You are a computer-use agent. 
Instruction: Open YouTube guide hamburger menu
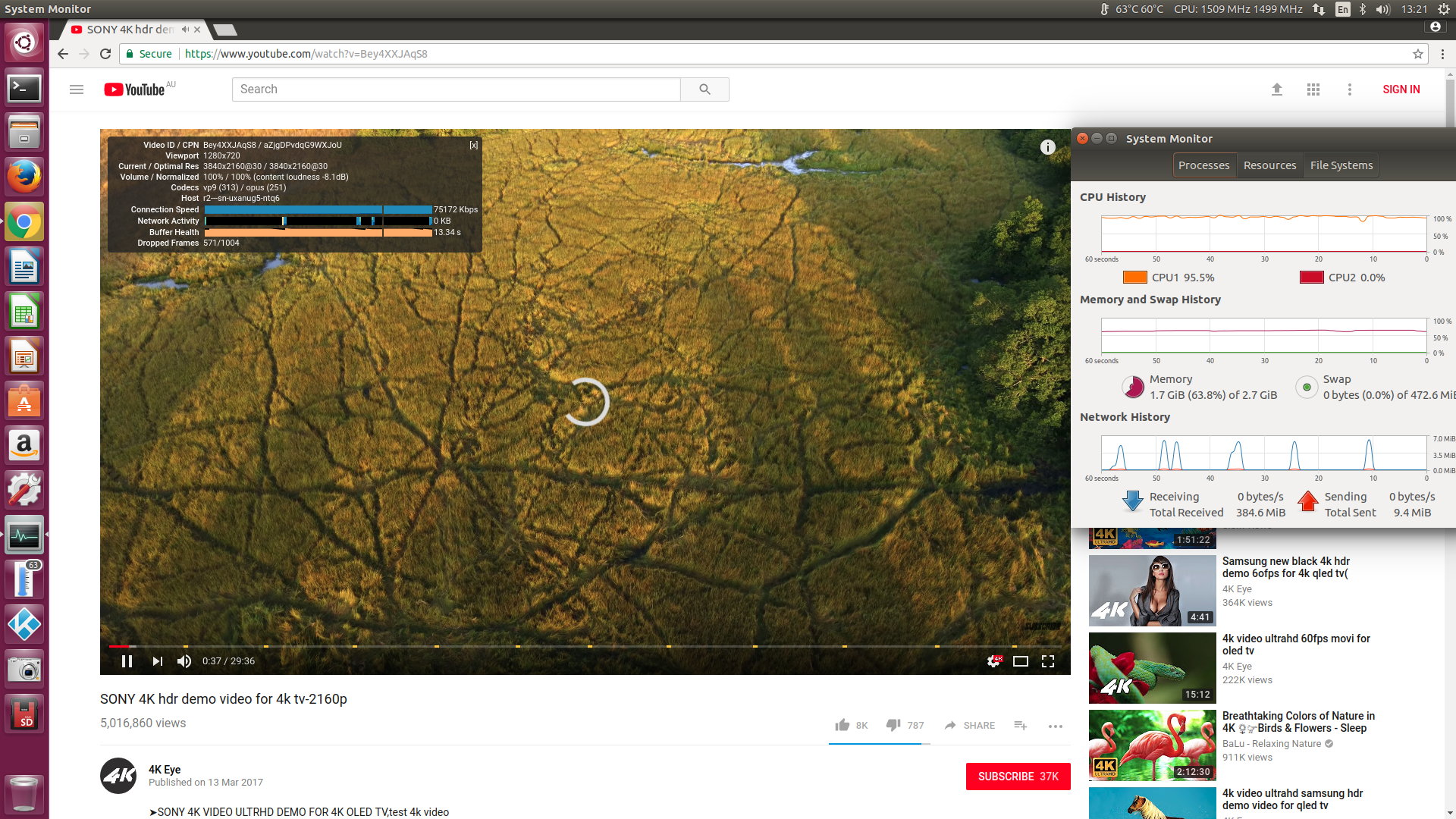[x=77, y=89]
